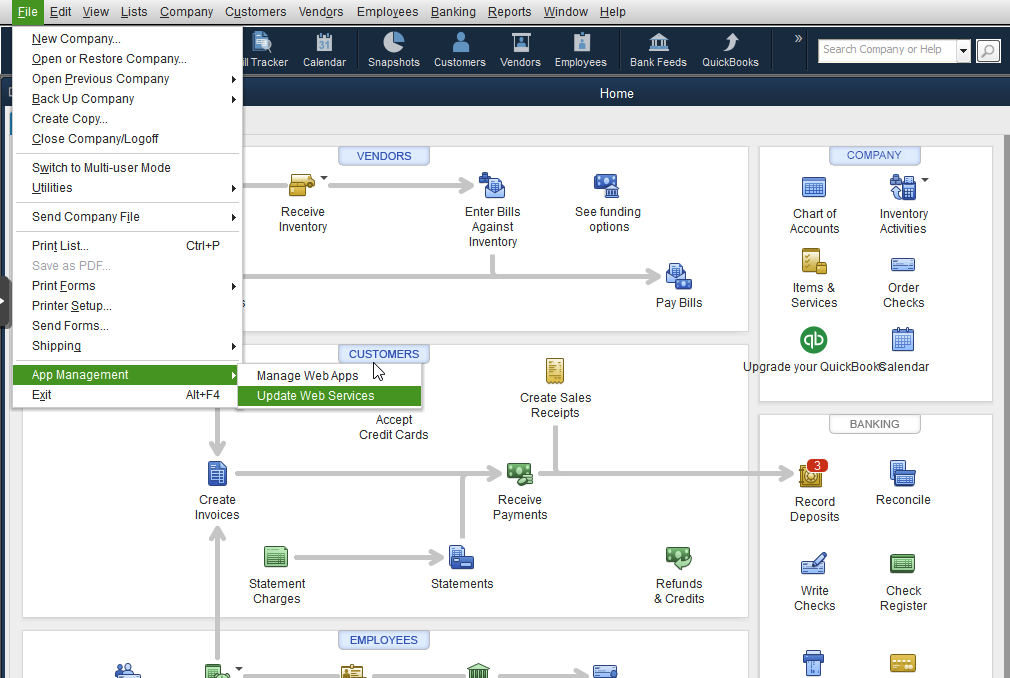1010x678 pixels.
Task: Select Manage Web Apps submenu item
Action: click(329, 375)
